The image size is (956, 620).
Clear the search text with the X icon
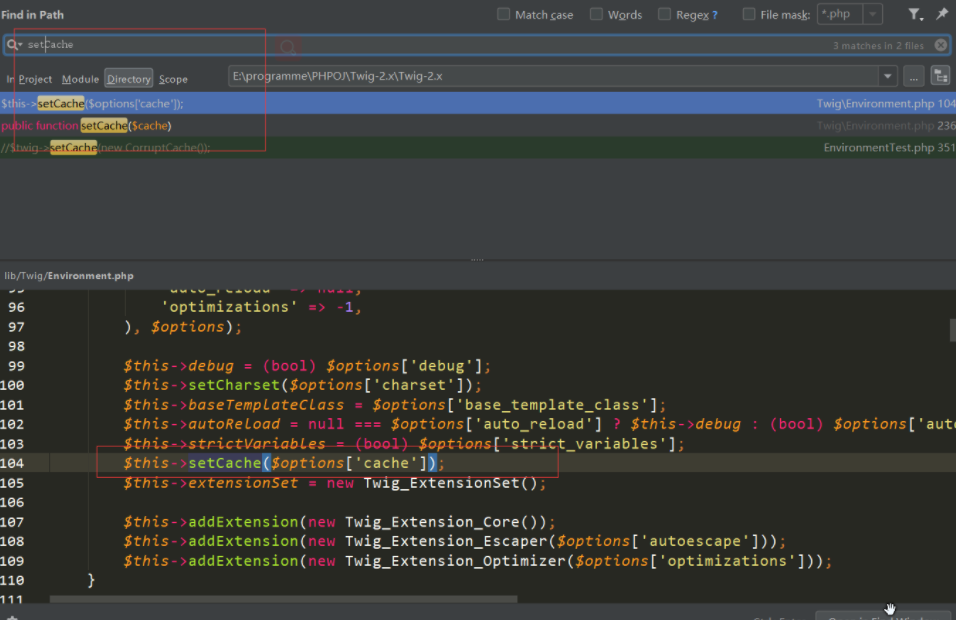[x=941, y=45]
